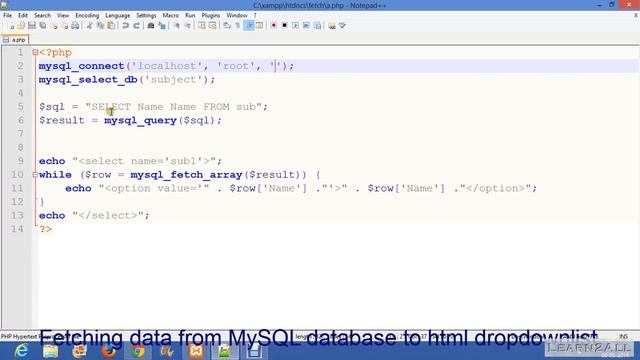Open Firefox from the taskbar
Image resolution: width=640 pixels, height=360 pixels.
(109, 351)
